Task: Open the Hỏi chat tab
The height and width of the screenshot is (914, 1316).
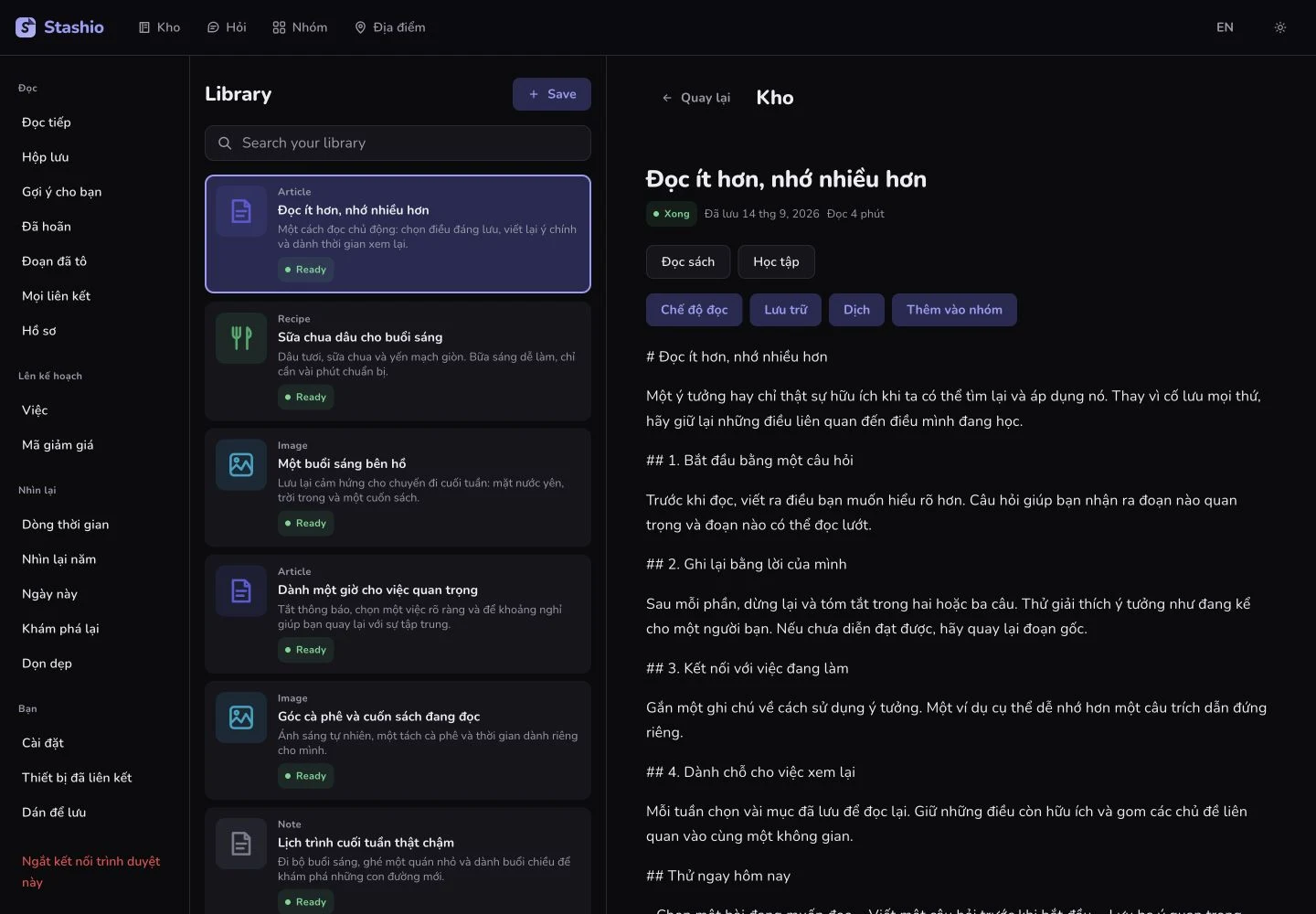Action: click(x=227, y=27)
